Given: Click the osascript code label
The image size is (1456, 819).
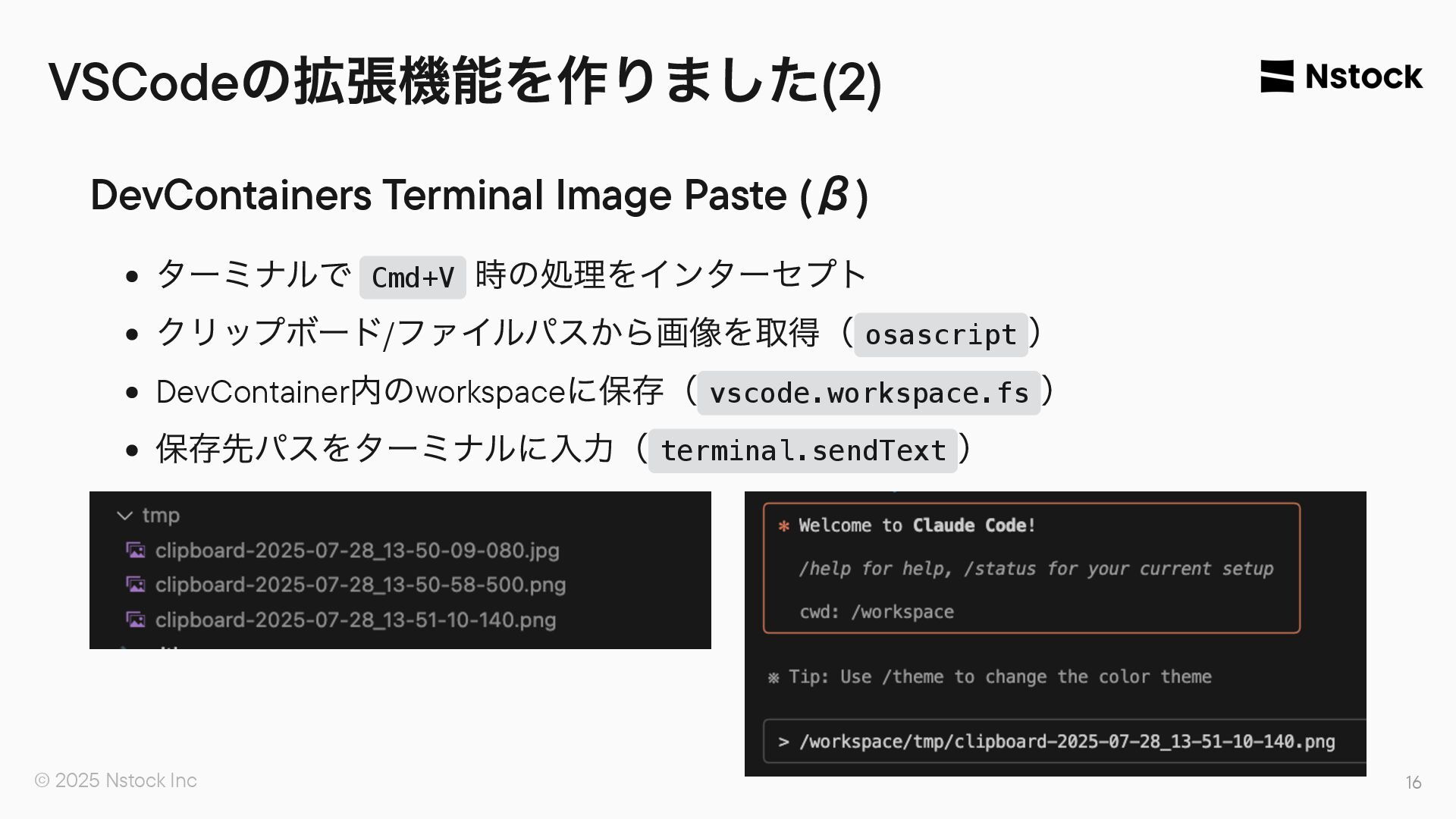Looking at the screenshot, I should [941, 334].
